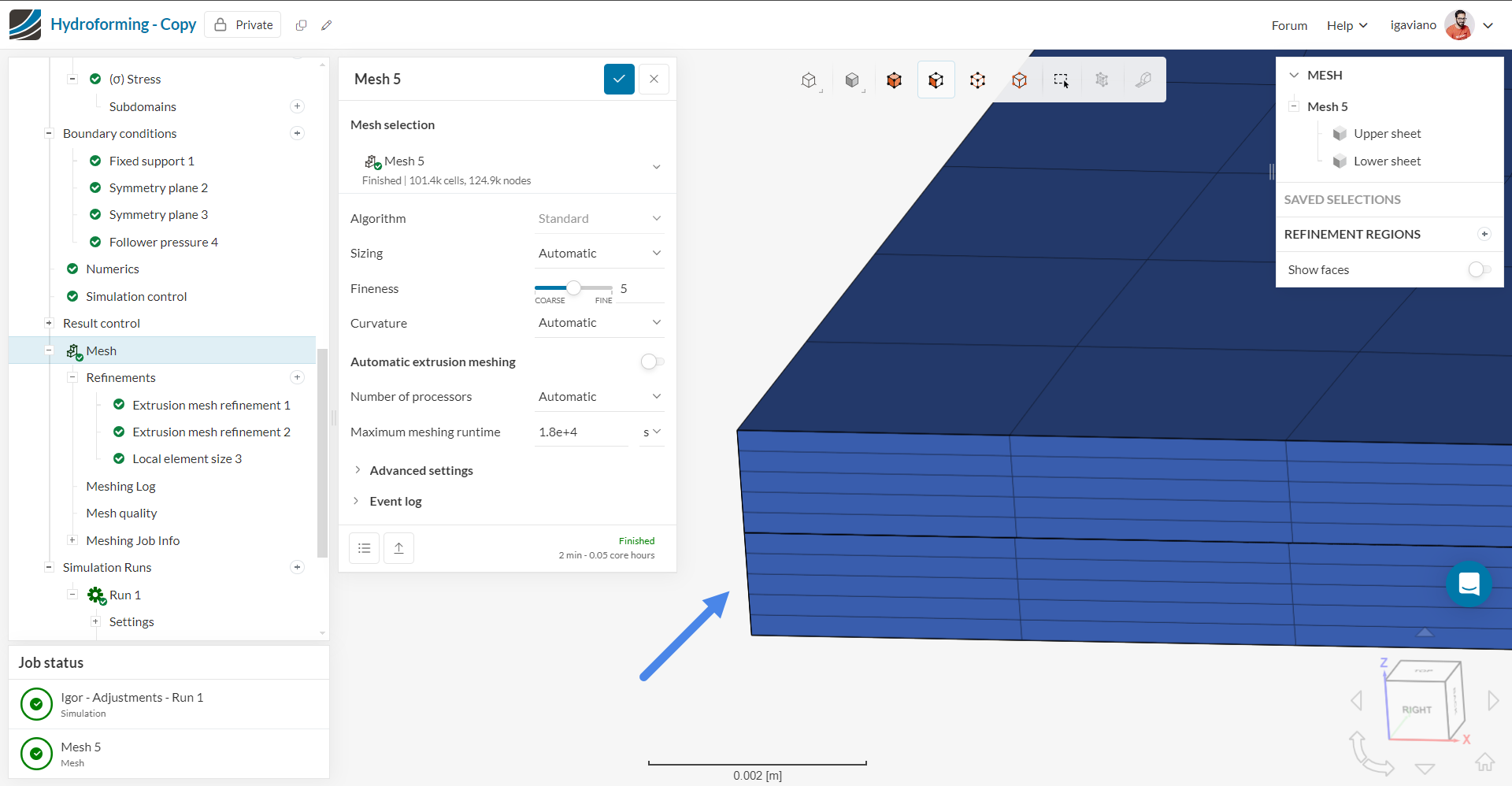Open the list icon in Mesh 5 footer
1512x786 pixels.
click(365, 548)
